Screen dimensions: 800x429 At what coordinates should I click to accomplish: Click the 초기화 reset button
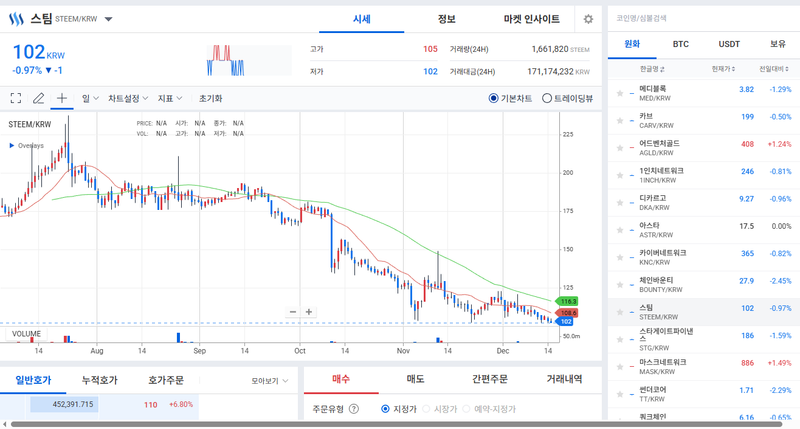[x=210, y=98]
